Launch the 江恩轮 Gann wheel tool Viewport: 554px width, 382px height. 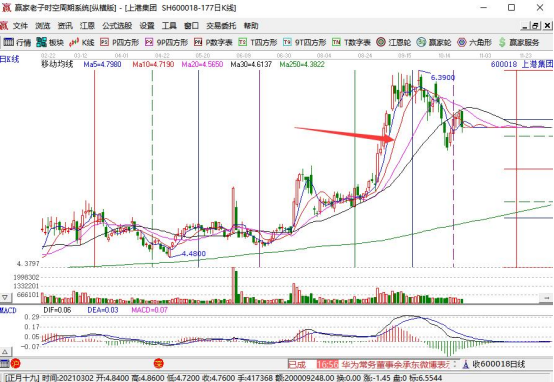point(394,42)
